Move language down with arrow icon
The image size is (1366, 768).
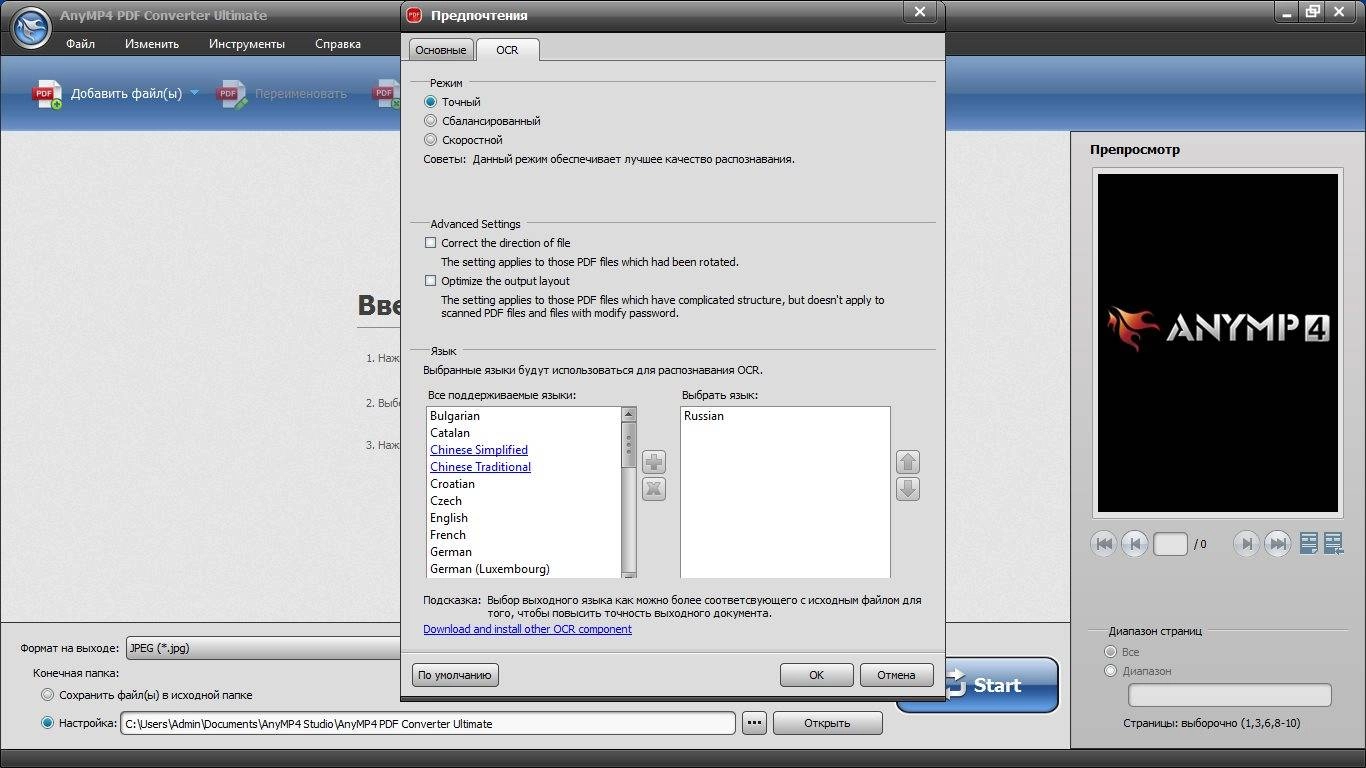tap(908, 489)
